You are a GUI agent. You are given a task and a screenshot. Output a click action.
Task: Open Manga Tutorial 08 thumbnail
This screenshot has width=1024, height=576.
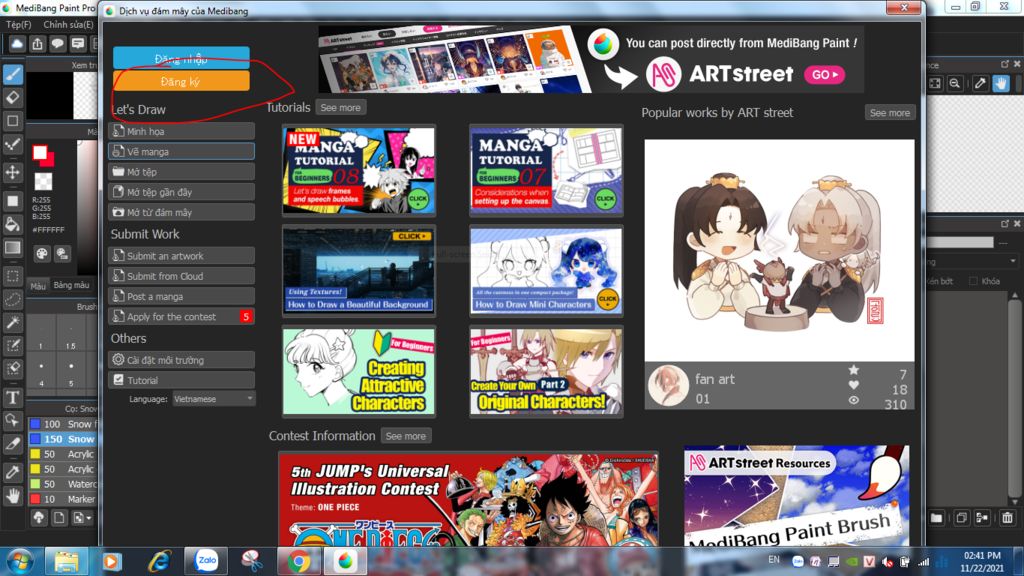click(359, 170)
